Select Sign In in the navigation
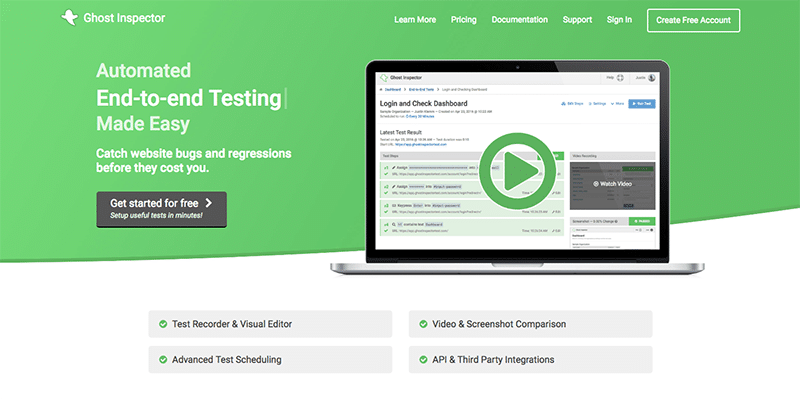The height and width of the screenshot is (399, 800). 619,20
